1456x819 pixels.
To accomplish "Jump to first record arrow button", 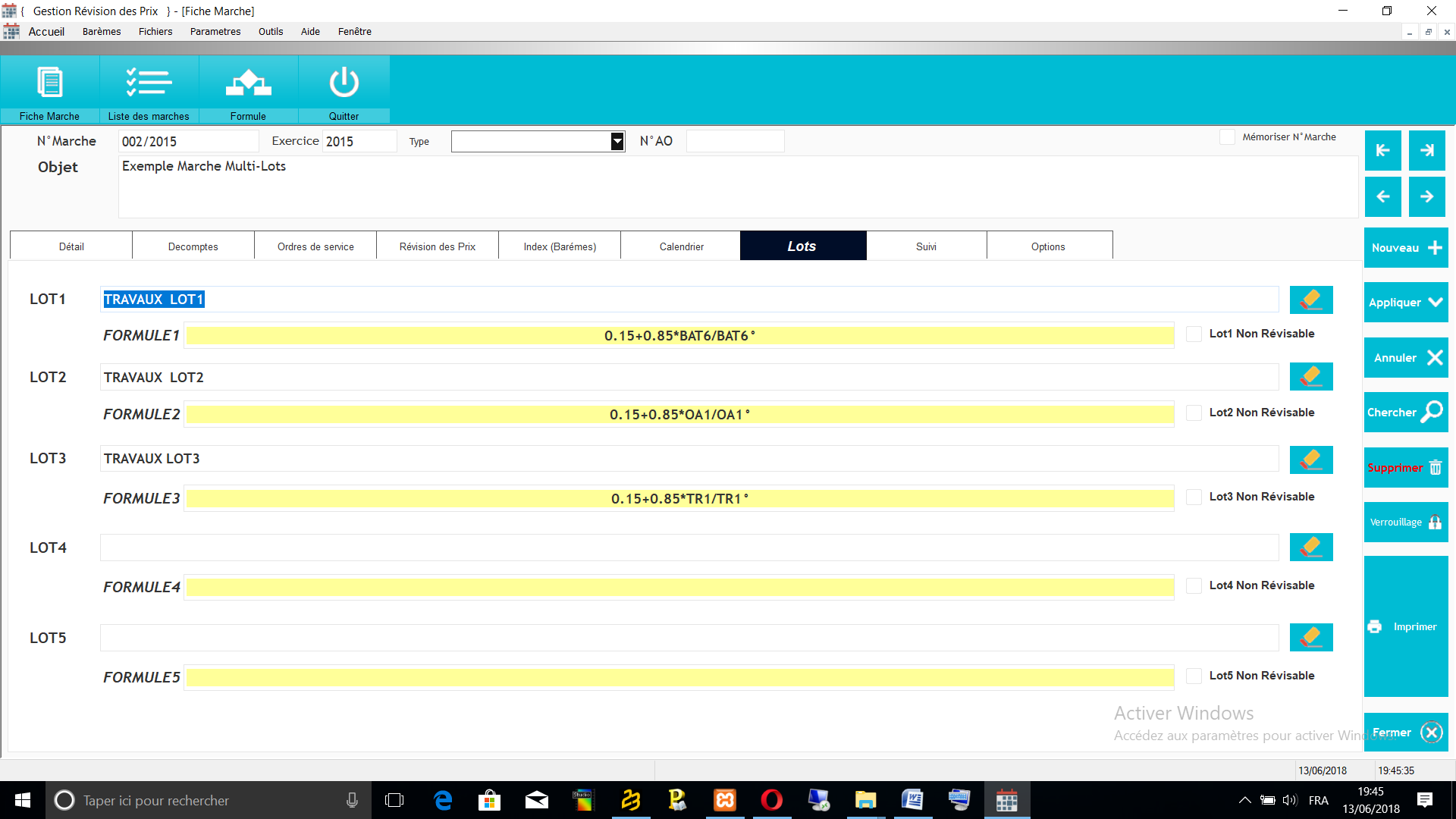I will click(x=1382, y=150).
